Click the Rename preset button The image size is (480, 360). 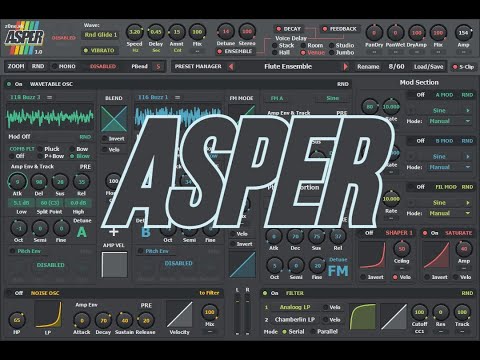click(x=368, y=67)
